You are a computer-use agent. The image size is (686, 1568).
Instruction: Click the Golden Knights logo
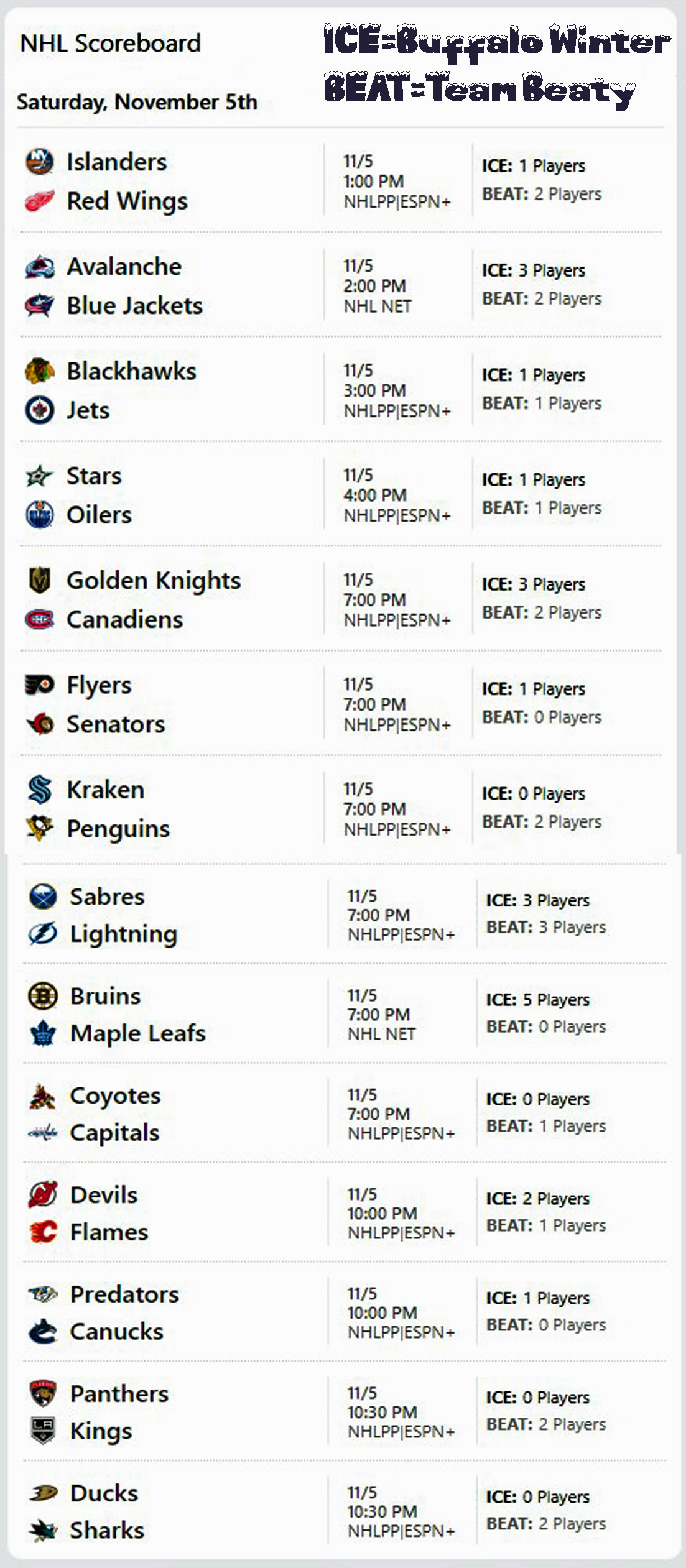point(39,581)
